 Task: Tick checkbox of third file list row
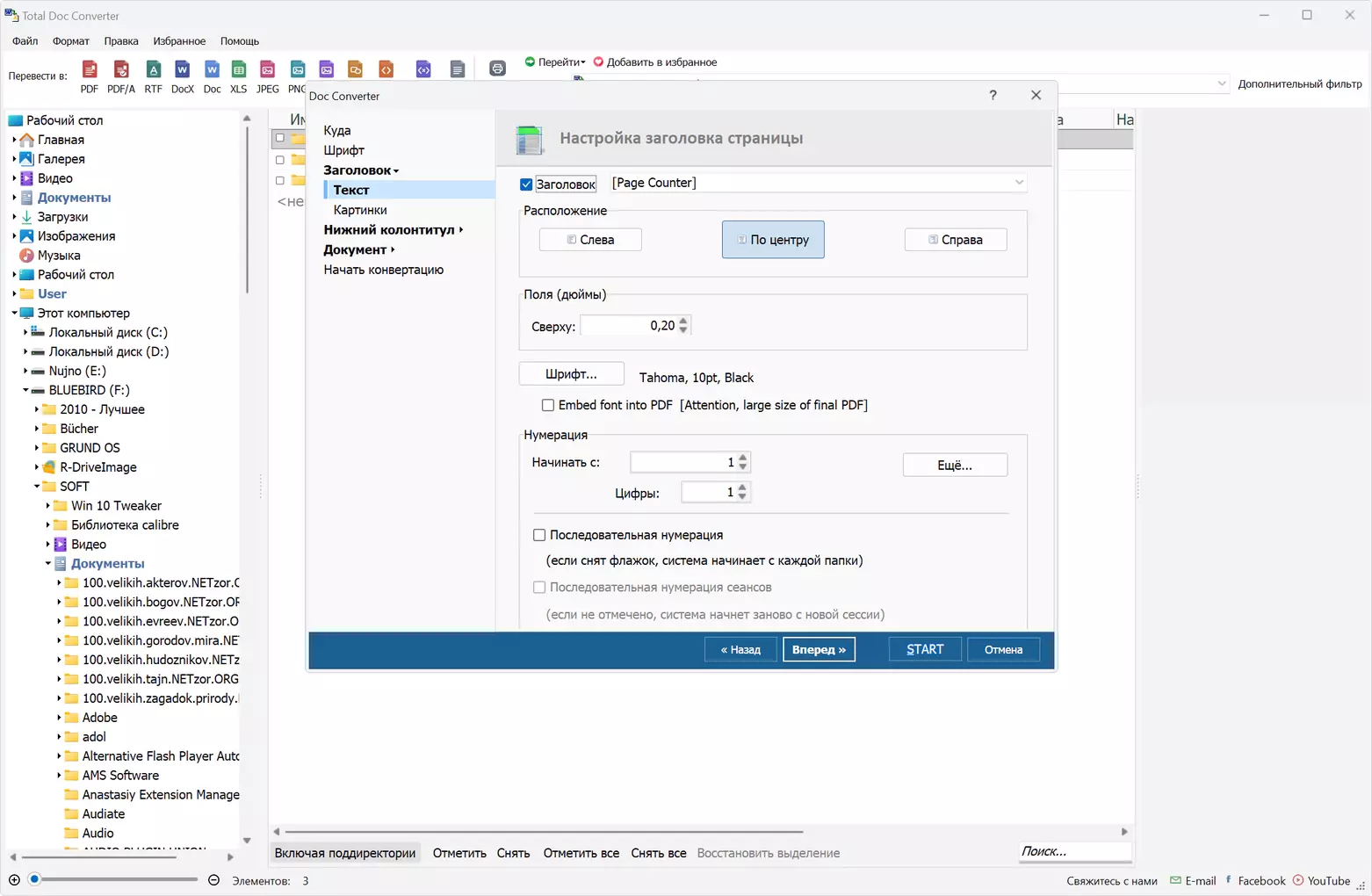coord(280,180)
